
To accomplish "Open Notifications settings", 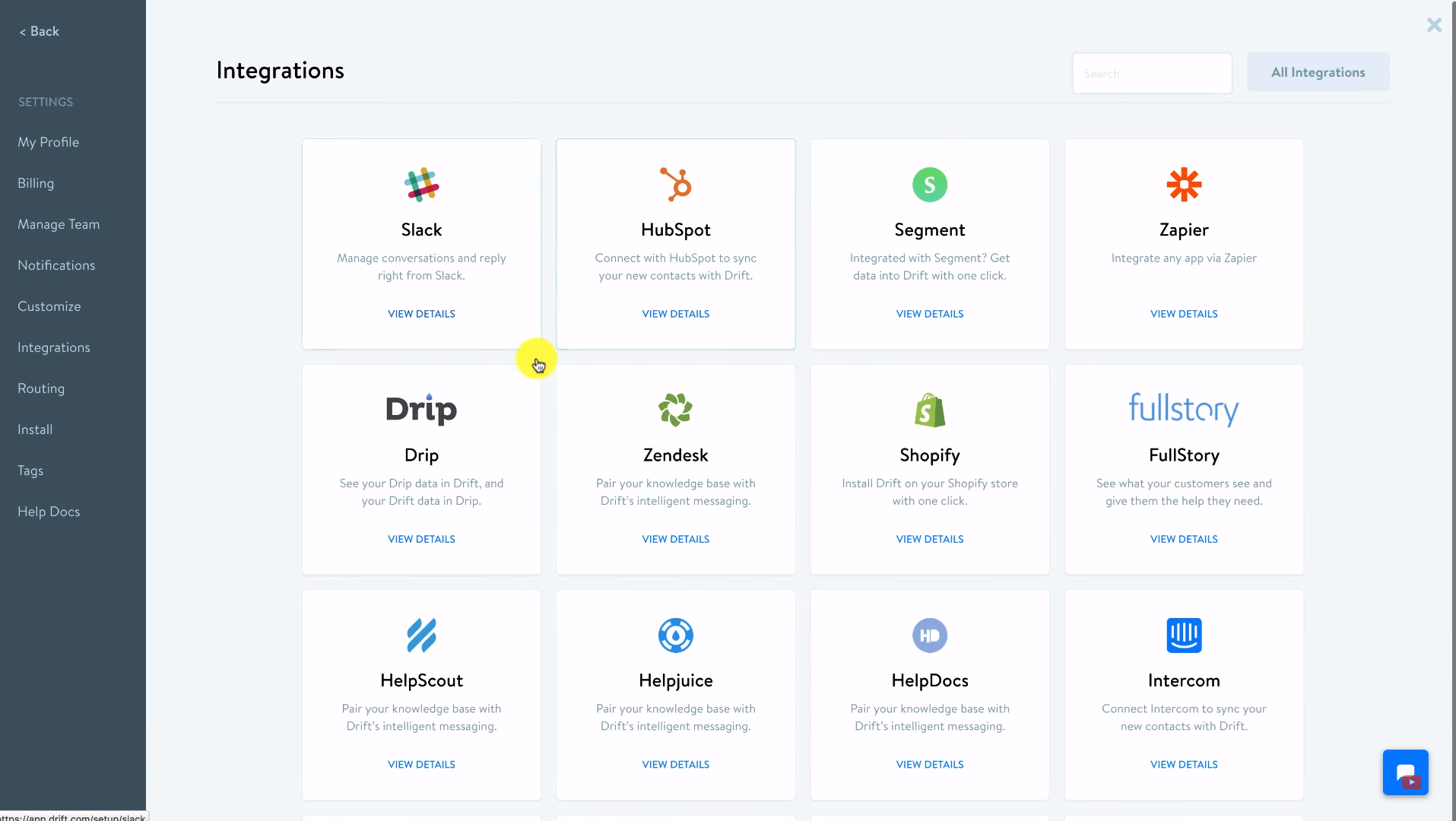I will click(56, 265).
